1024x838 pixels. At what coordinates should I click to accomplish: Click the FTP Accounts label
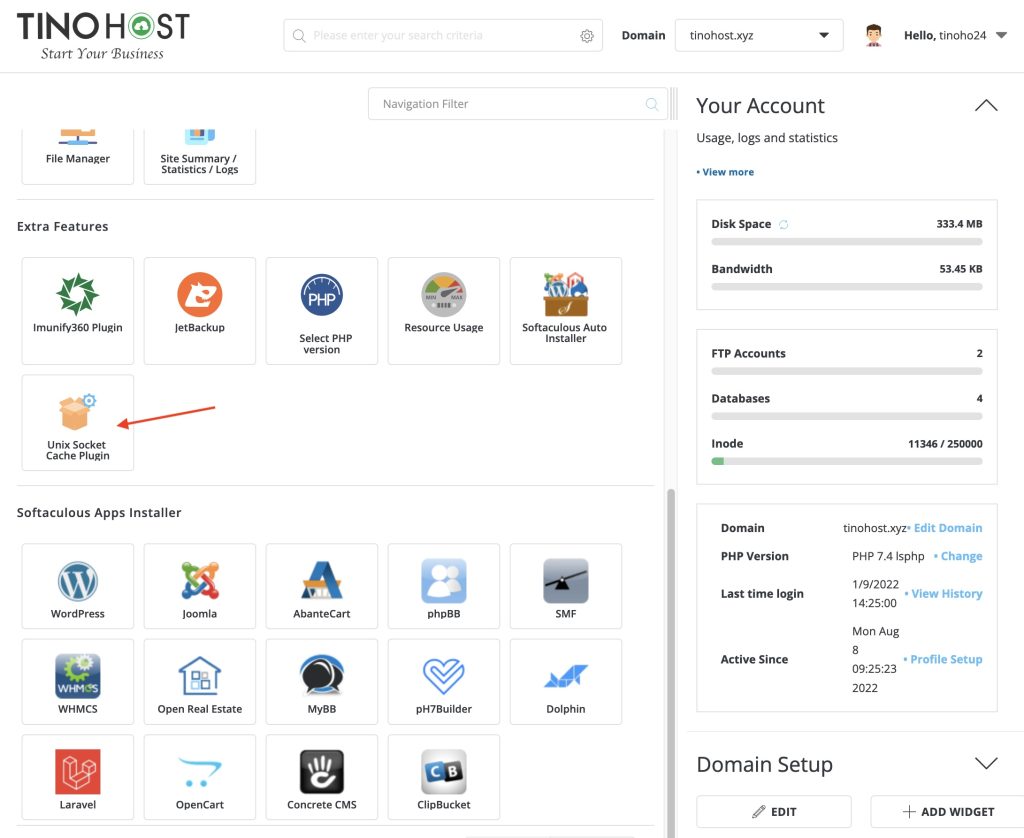[x=748, y=353]
